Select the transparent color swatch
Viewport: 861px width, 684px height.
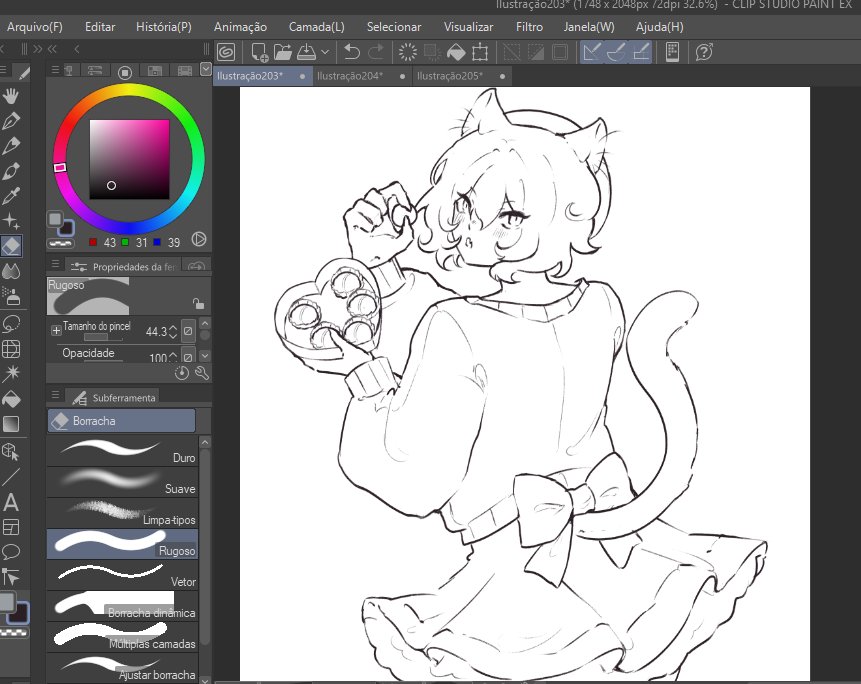pyautogui.click(x=60, y=243)
